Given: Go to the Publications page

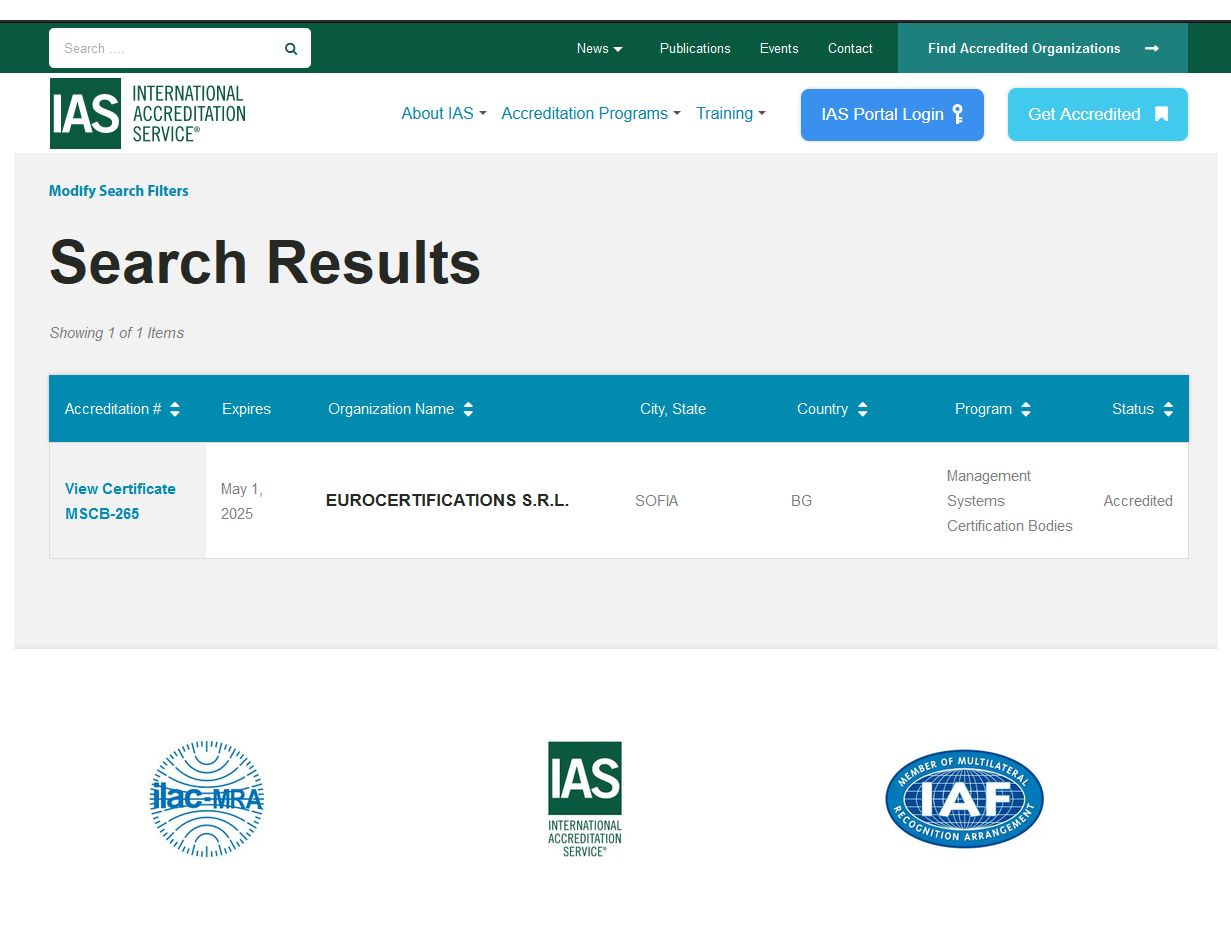Looking at the screenshot, I should (695, 49).
